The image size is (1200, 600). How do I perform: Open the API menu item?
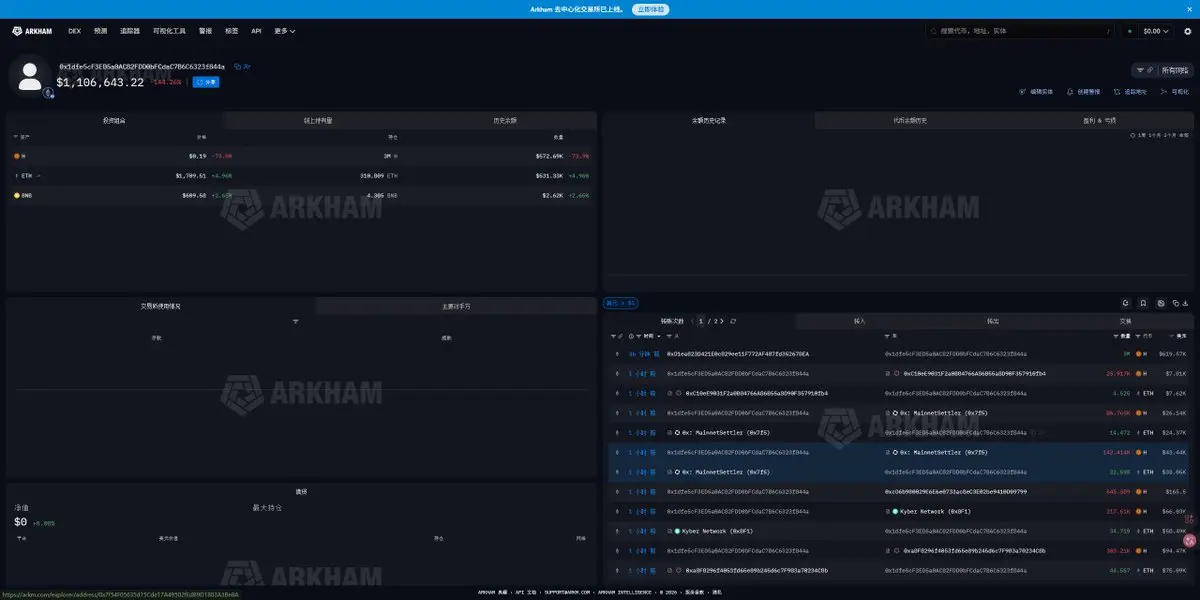(256, 31)
